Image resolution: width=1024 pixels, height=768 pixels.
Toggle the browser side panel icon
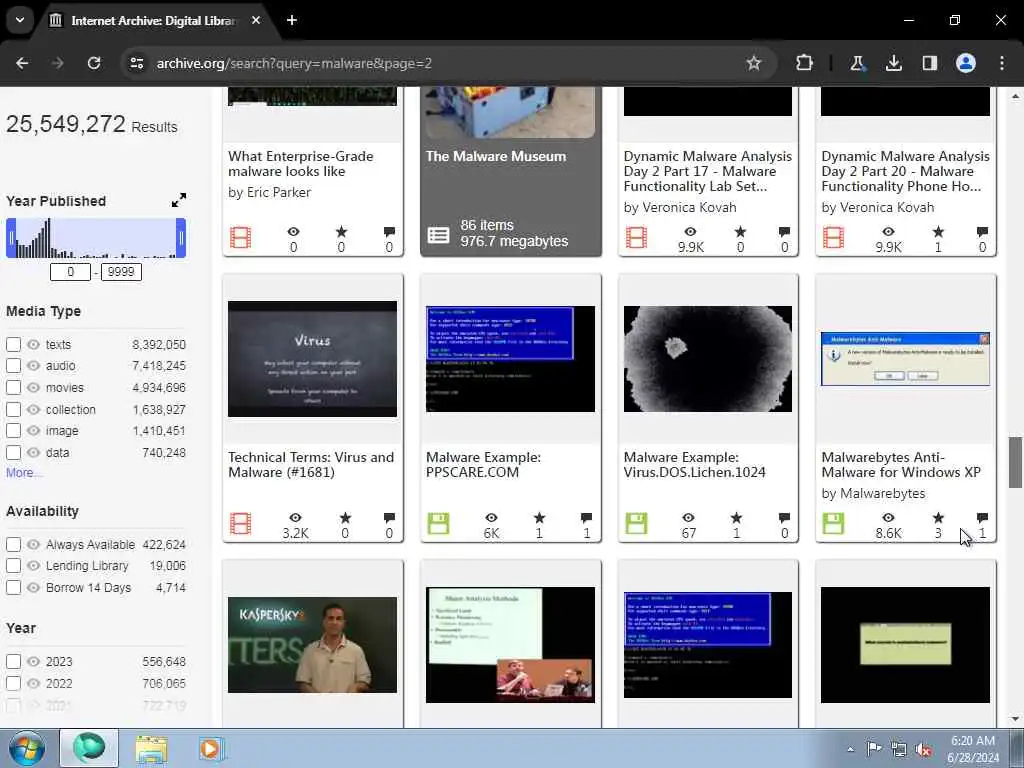coord(929,63)
